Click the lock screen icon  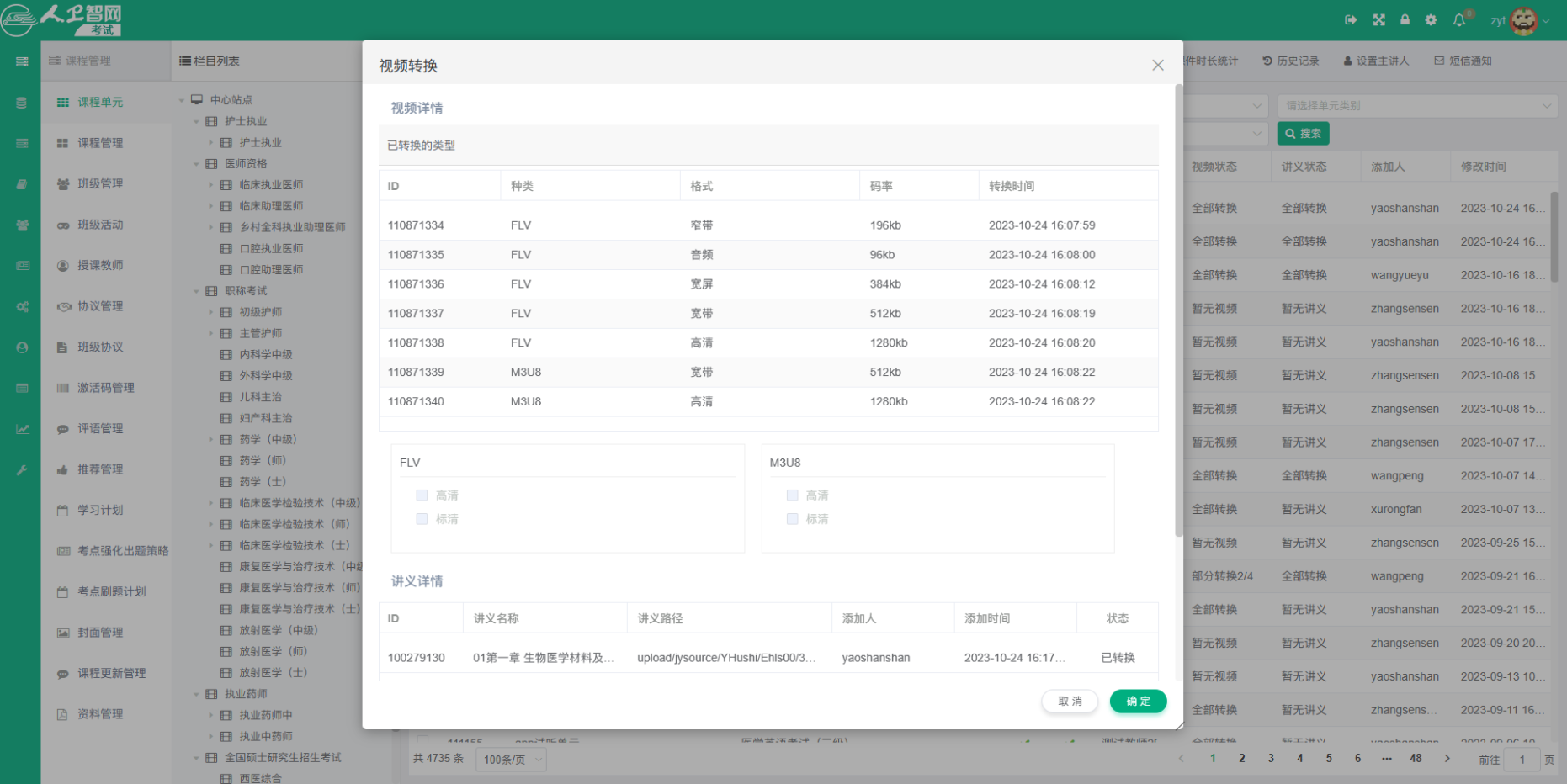tap(1405, 19)
